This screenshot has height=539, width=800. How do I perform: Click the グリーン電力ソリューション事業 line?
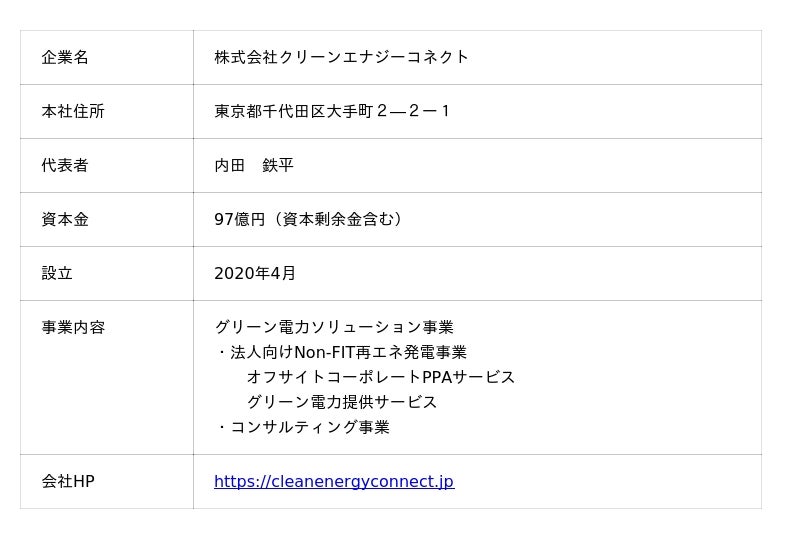(x=334, y=328)
